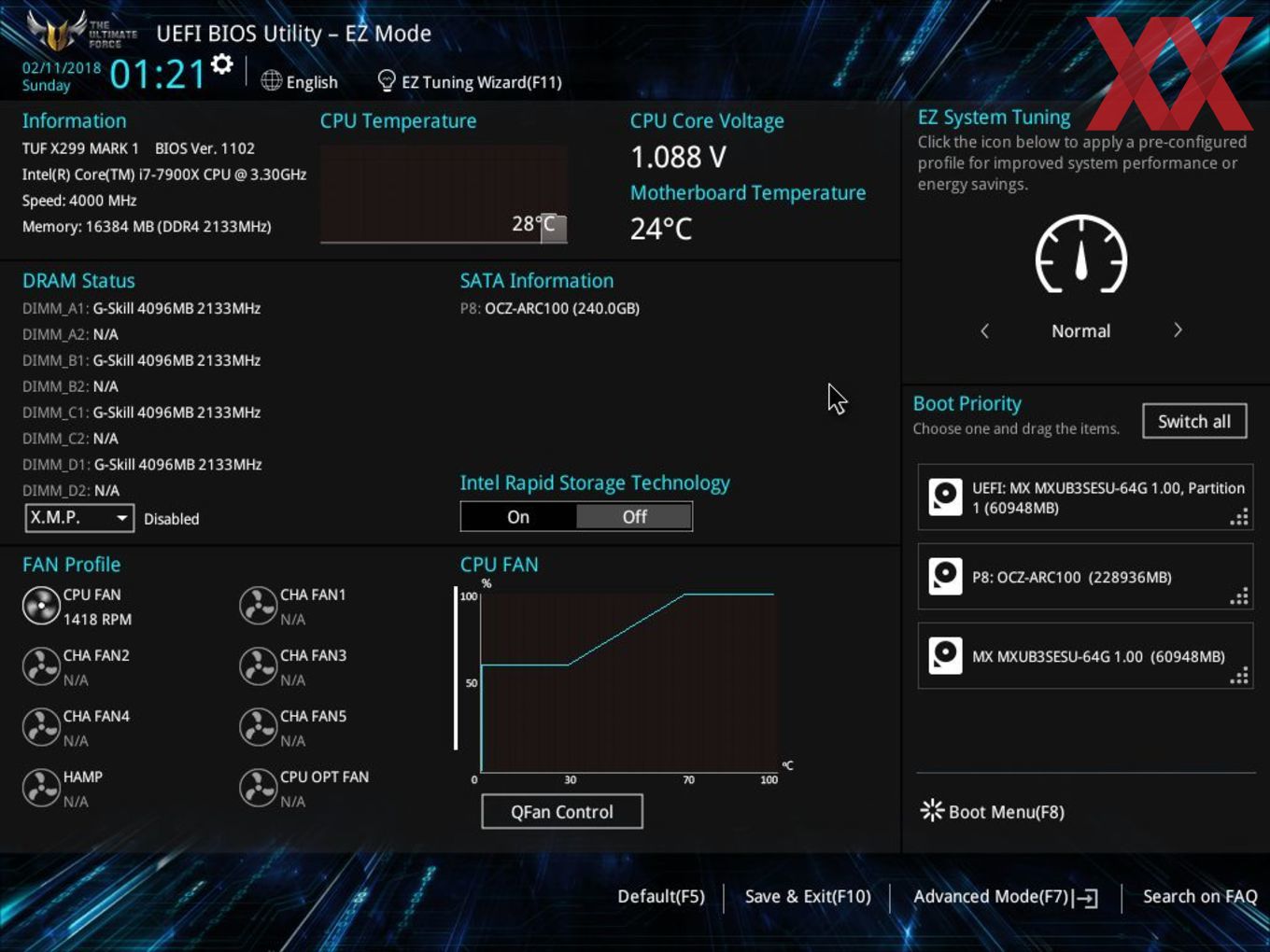Click the 1.088 V core voltage value
Image resolution: width=1270 pixels, height=952 pixels.
(x=678, y=157)
